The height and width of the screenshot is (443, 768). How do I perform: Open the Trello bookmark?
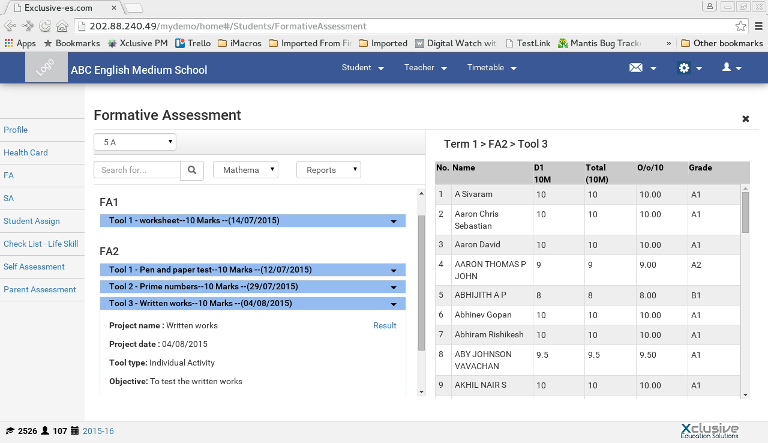pyautogui.click(x=193, y=43)
